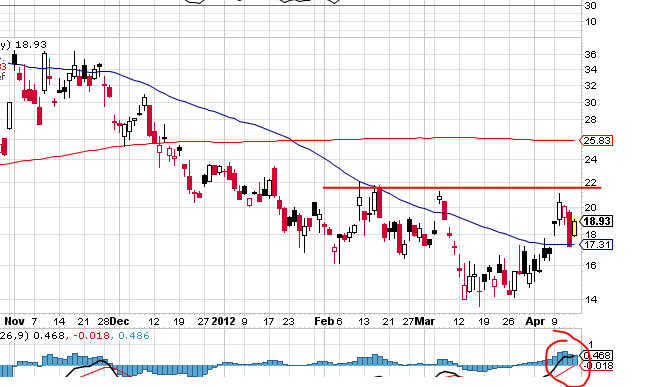
Task: Click the Nov month label on date axis
Action: 14,321
